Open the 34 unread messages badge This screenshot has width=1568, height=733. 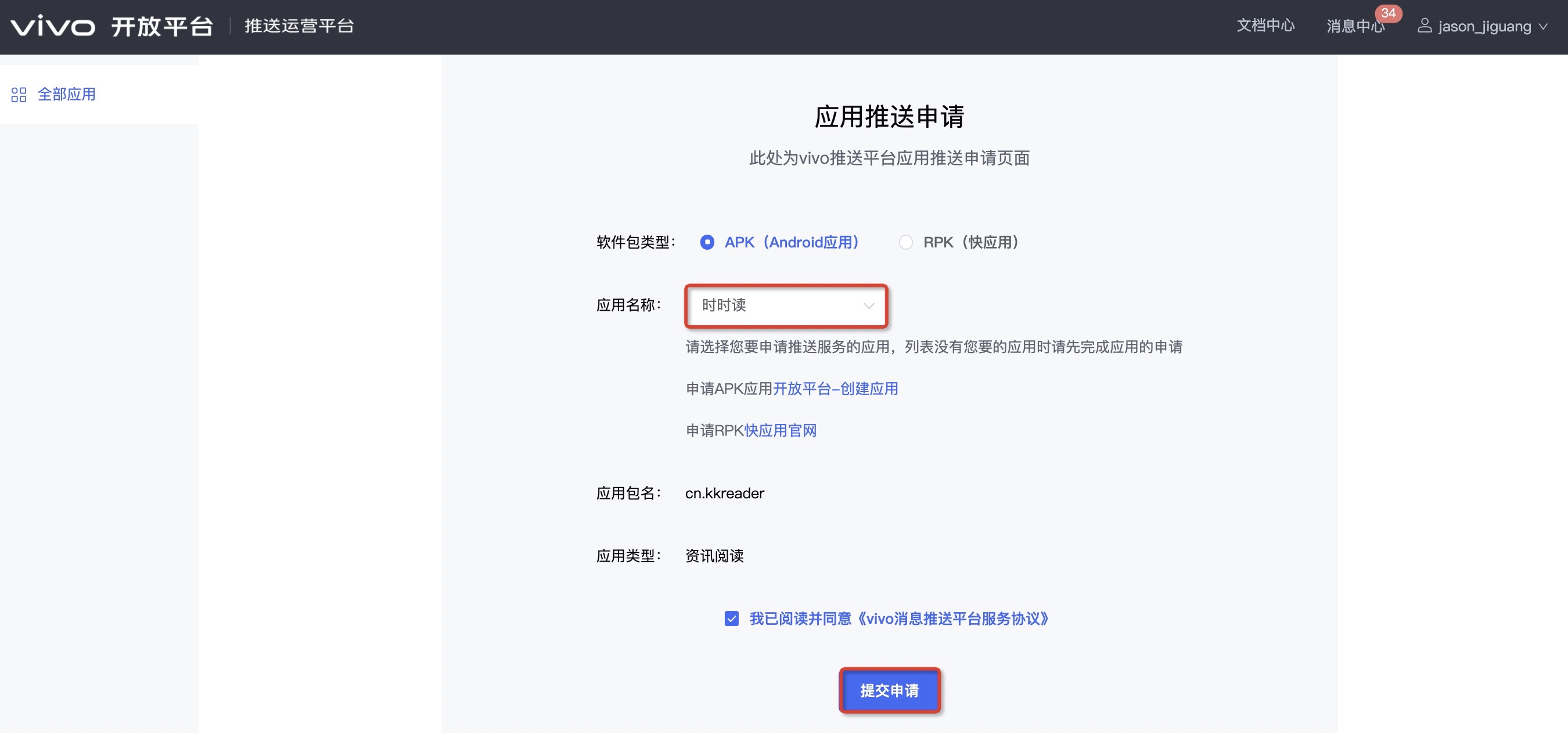(x=1388, y=13)
